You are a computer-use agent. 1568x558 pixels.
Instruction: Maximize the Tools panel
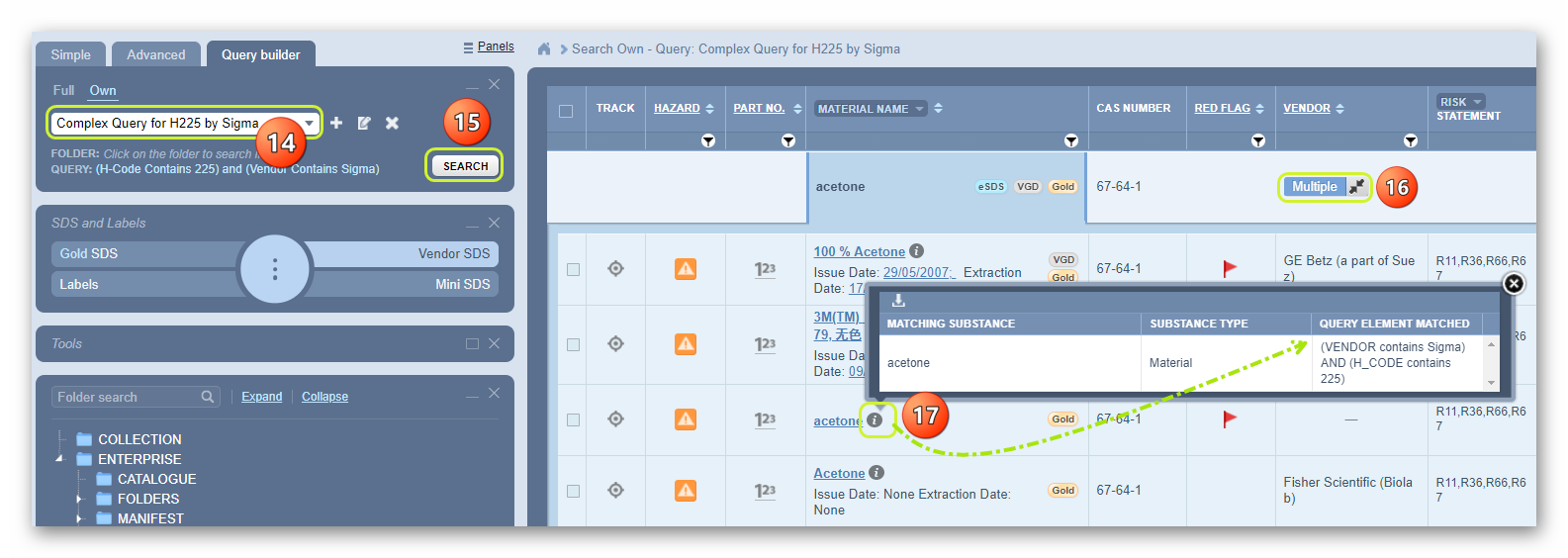click(x=472, y=343)
